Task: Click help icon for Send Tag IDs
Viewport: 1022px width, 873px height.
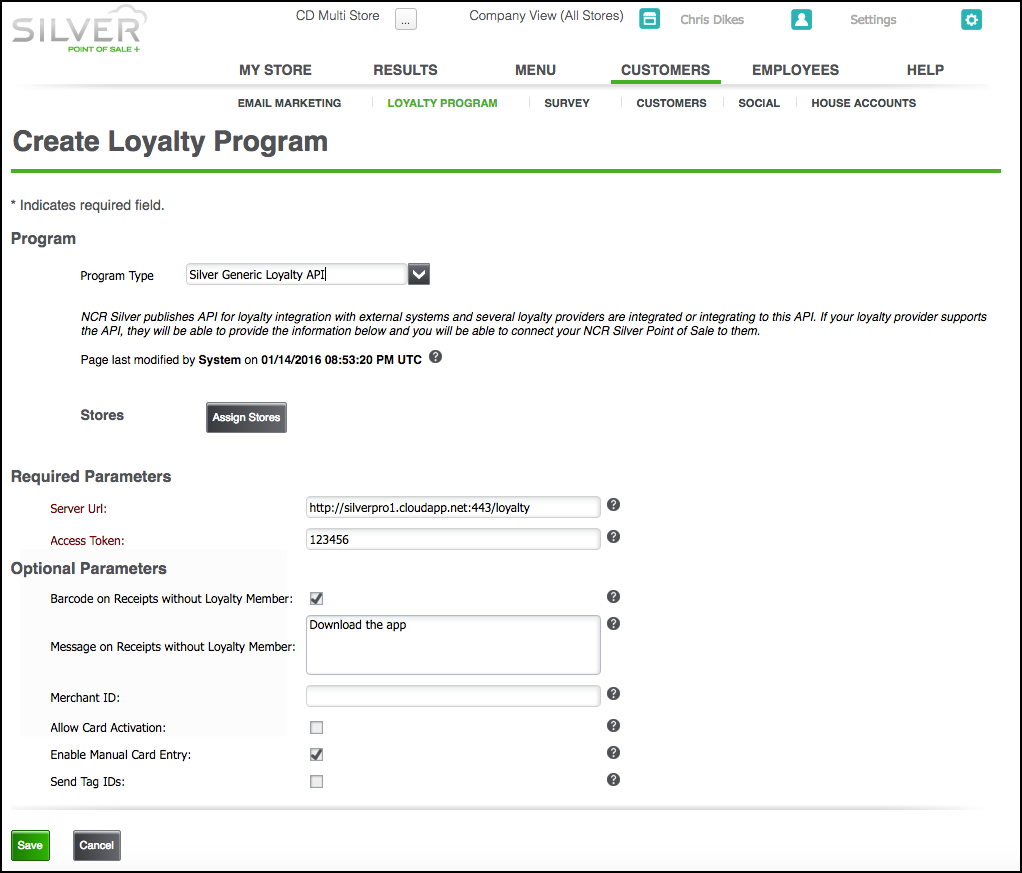Action: click(x=613, y=780)
